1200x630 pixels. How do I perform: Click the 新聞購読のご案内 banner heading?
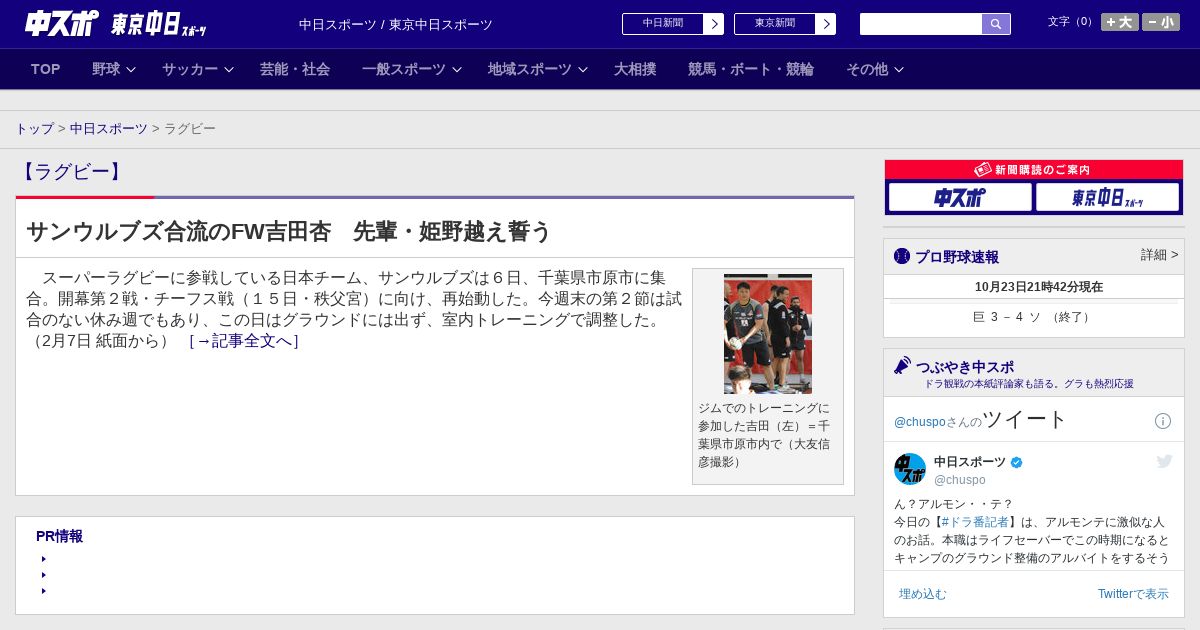pos(1033,170)
